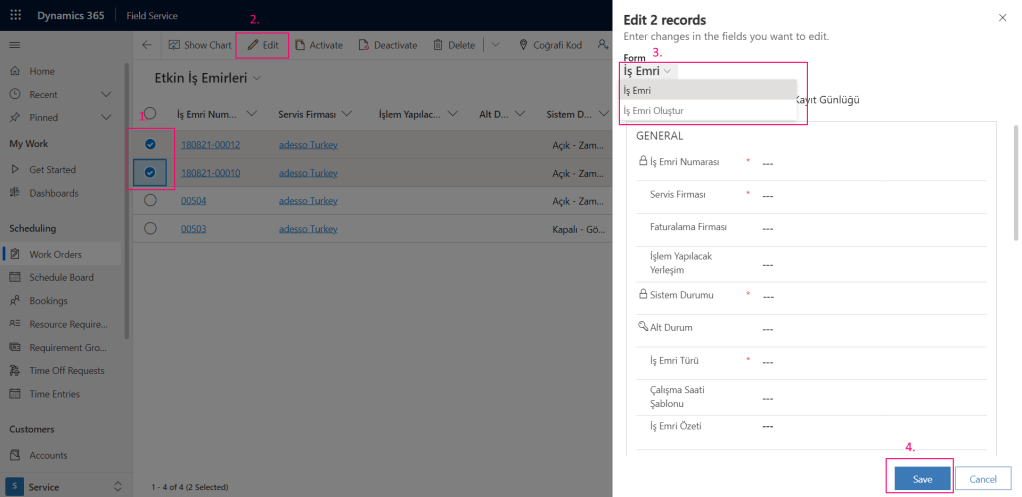Open the Etkin İş Emirleri view selector
This screenshot has height=497, width=1022.
point(207,78)
